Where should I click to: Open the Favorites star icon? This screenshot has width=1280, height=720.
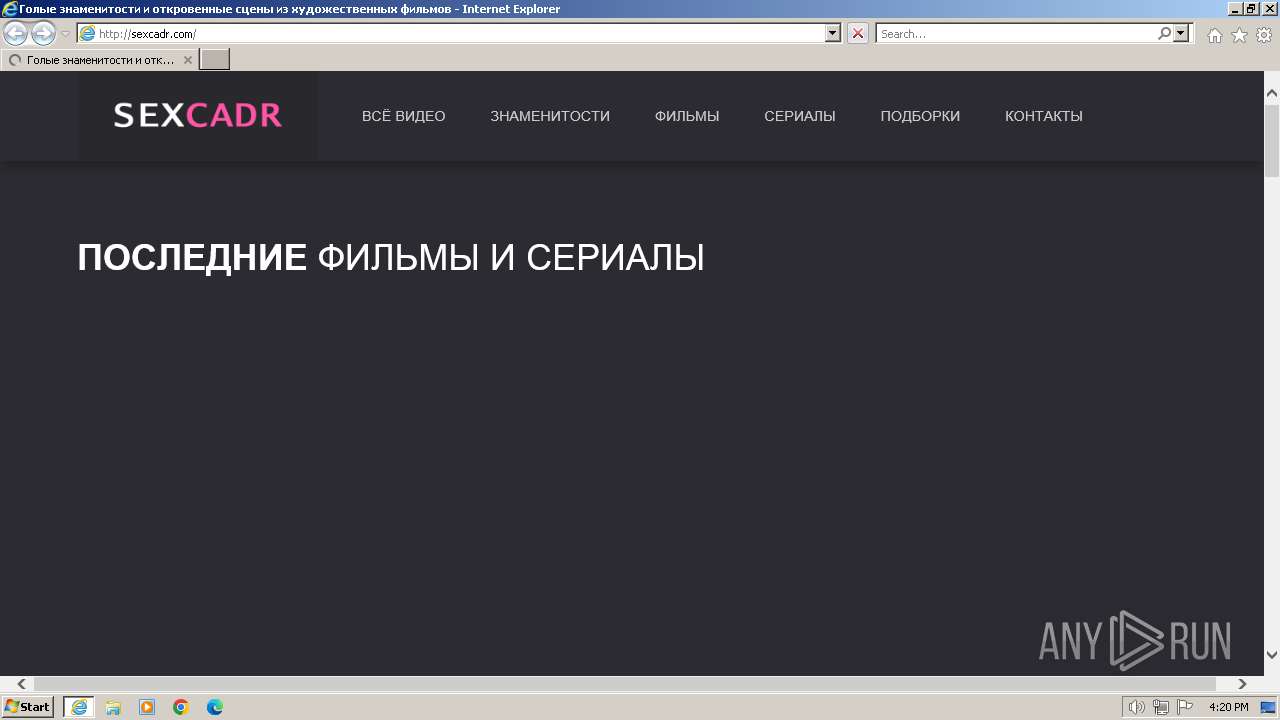1239,35
